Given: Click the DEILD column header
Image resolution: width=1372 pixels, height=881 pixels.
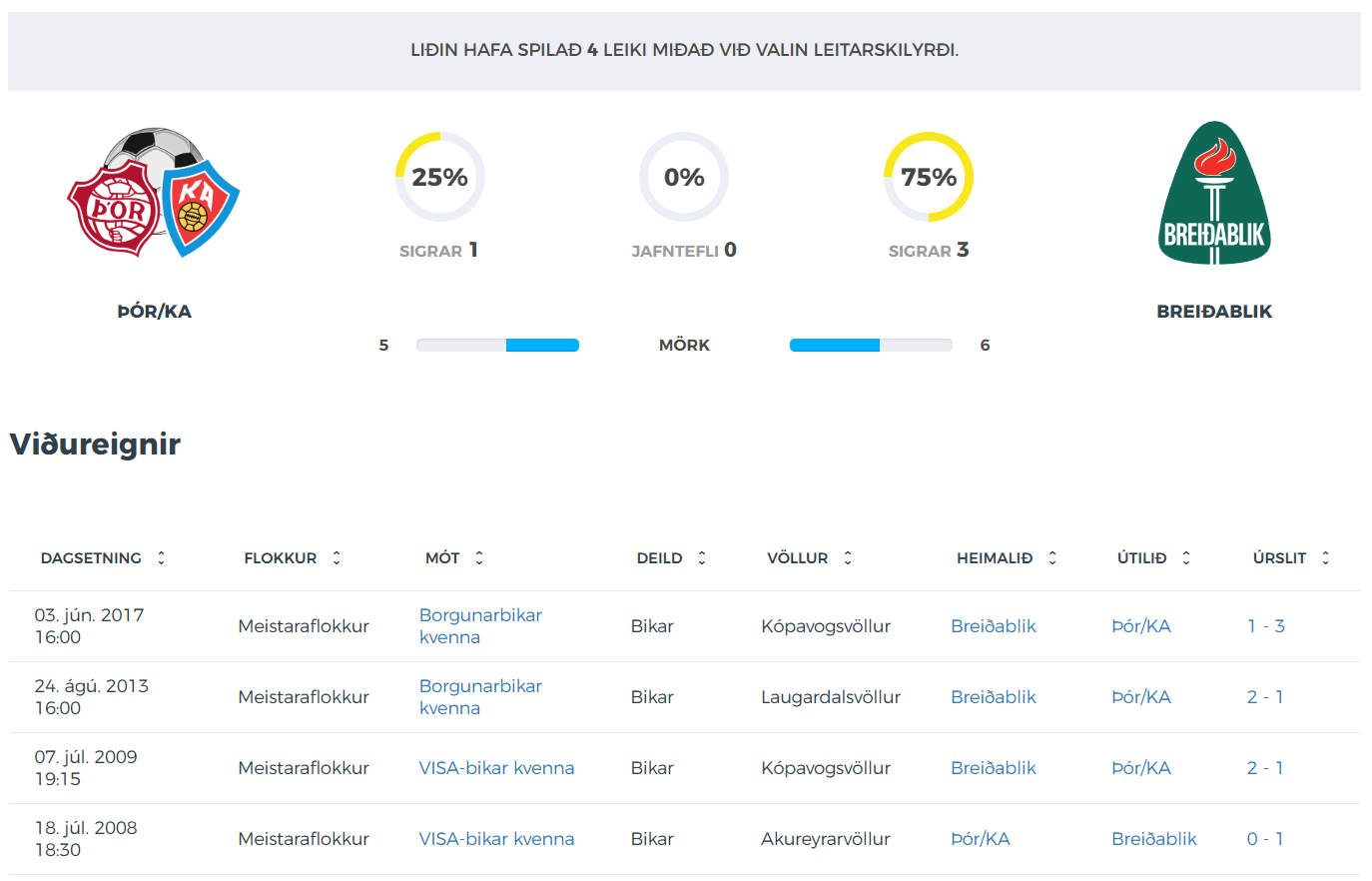Looking at the screenshot, I should [x=660, y=558].
